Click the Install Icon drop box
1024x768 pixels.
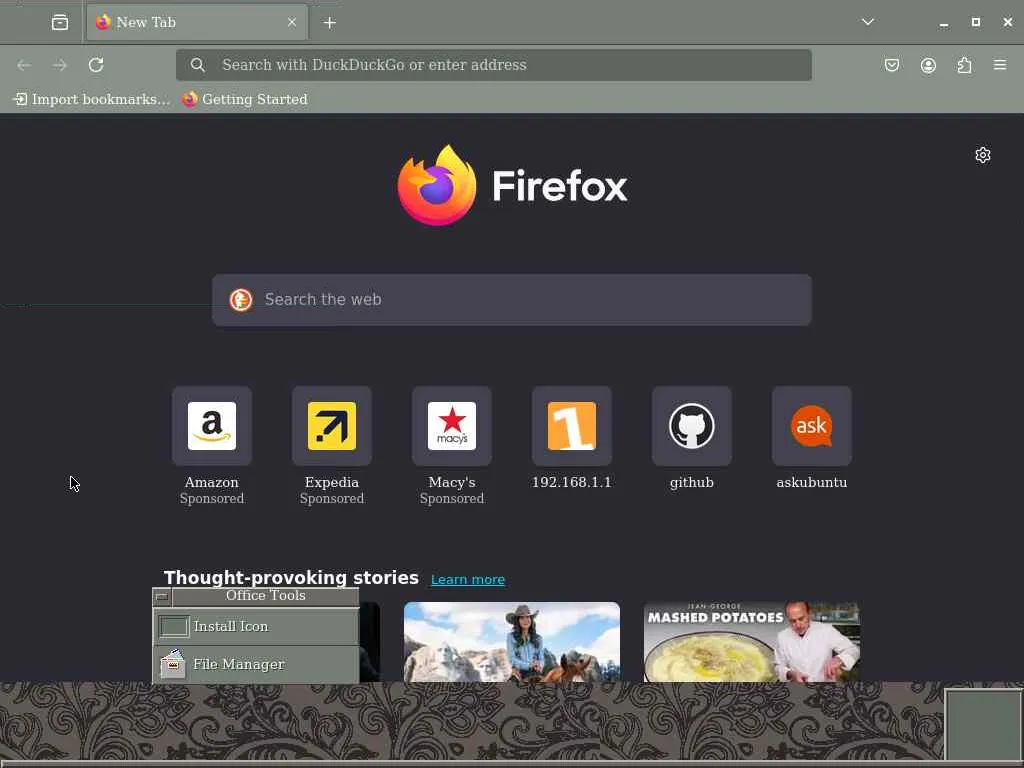coord(174,626)
